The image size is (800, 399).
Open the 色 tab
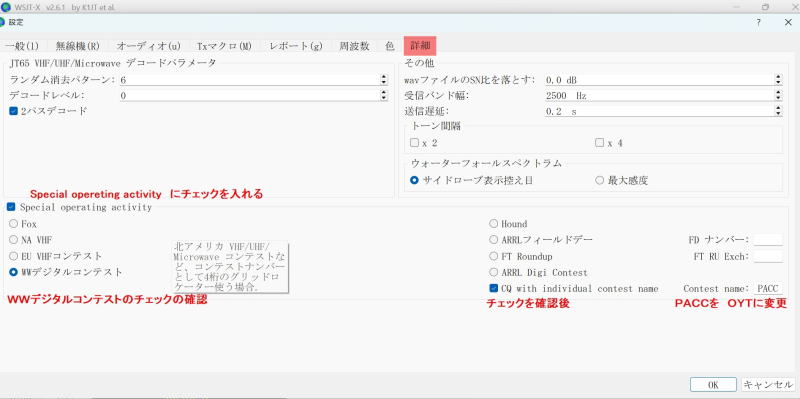pyautogui.click(x=390, y=46)
